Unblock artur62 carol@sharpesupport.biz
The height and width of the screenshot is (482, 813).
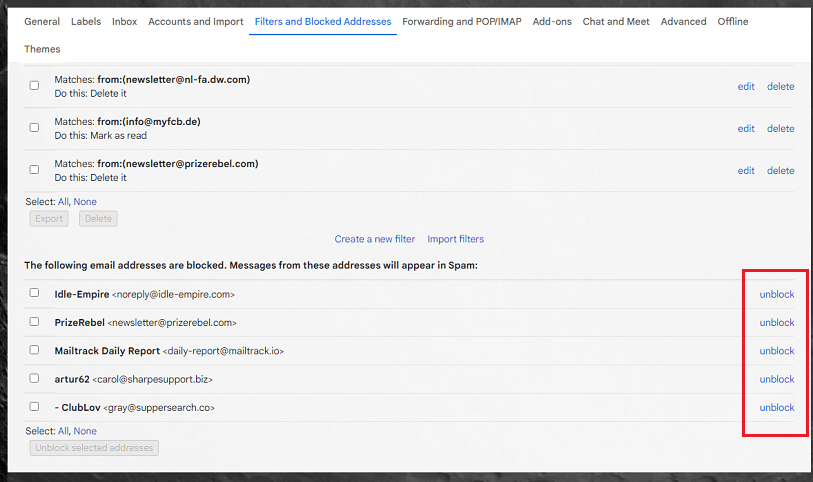[x=777, y=379]
